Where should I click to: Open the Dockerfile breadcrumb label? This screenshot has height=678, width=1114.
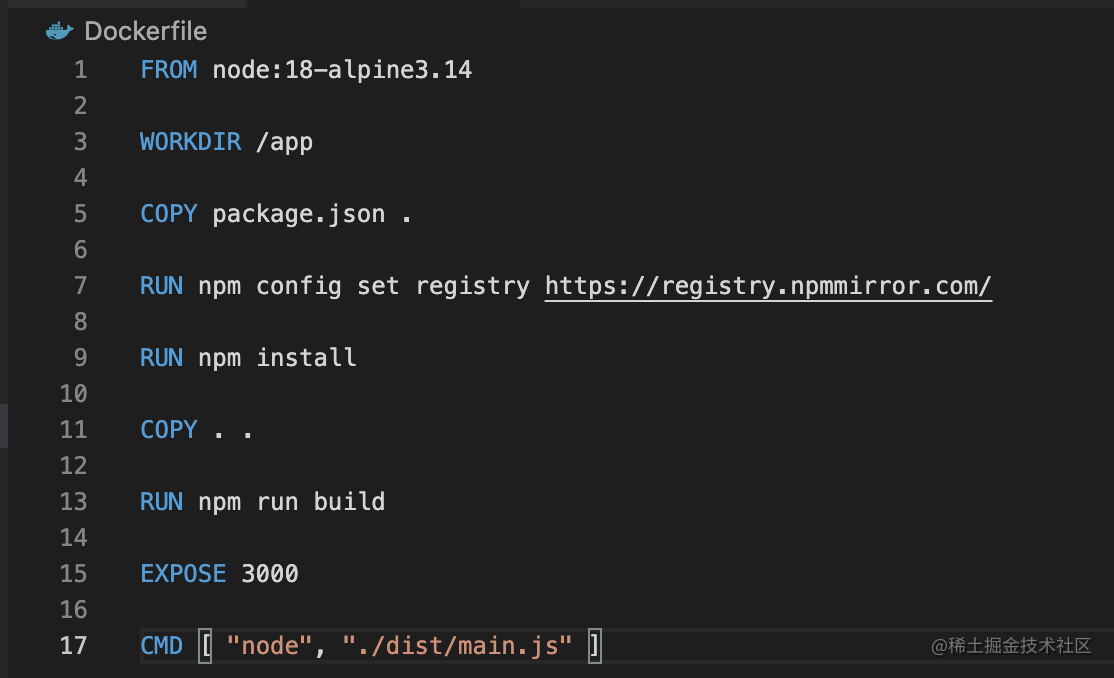coord(145,32)
